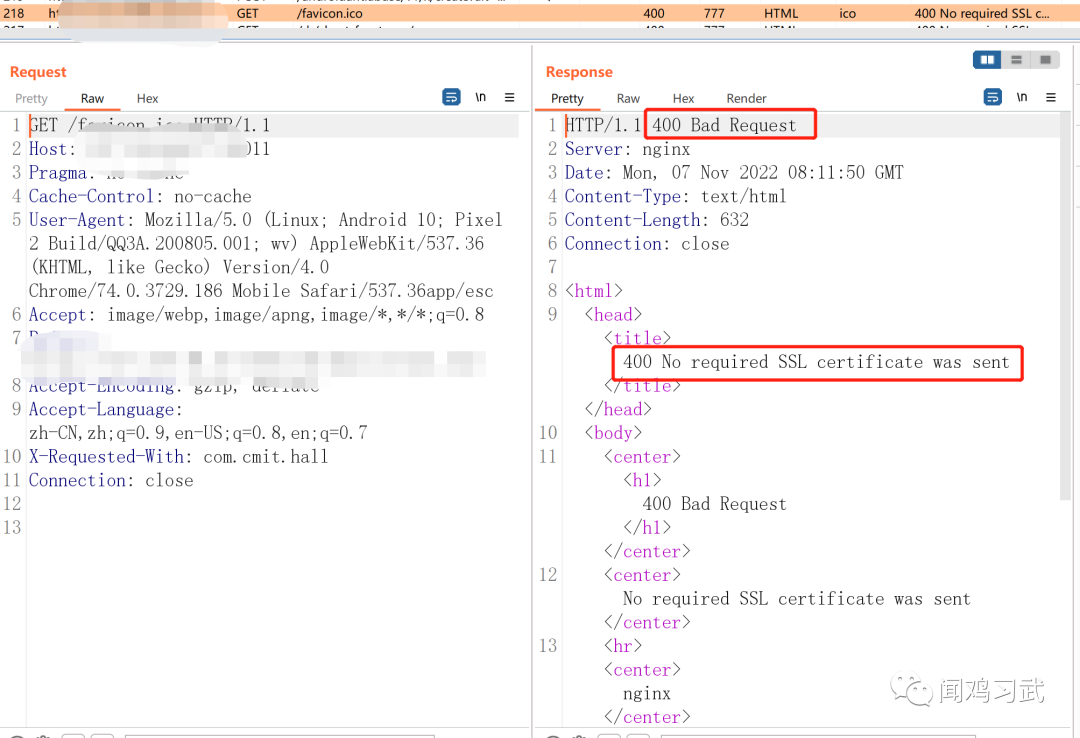Switch Request view to Pretty tab
The image size is (1080, 738).
coord(32,99)
